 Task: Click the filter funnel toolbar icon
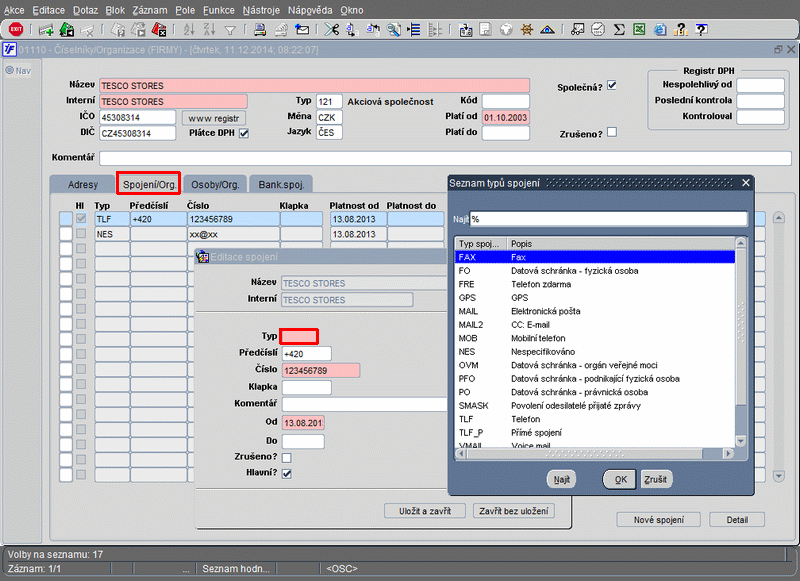pos(231,29)
